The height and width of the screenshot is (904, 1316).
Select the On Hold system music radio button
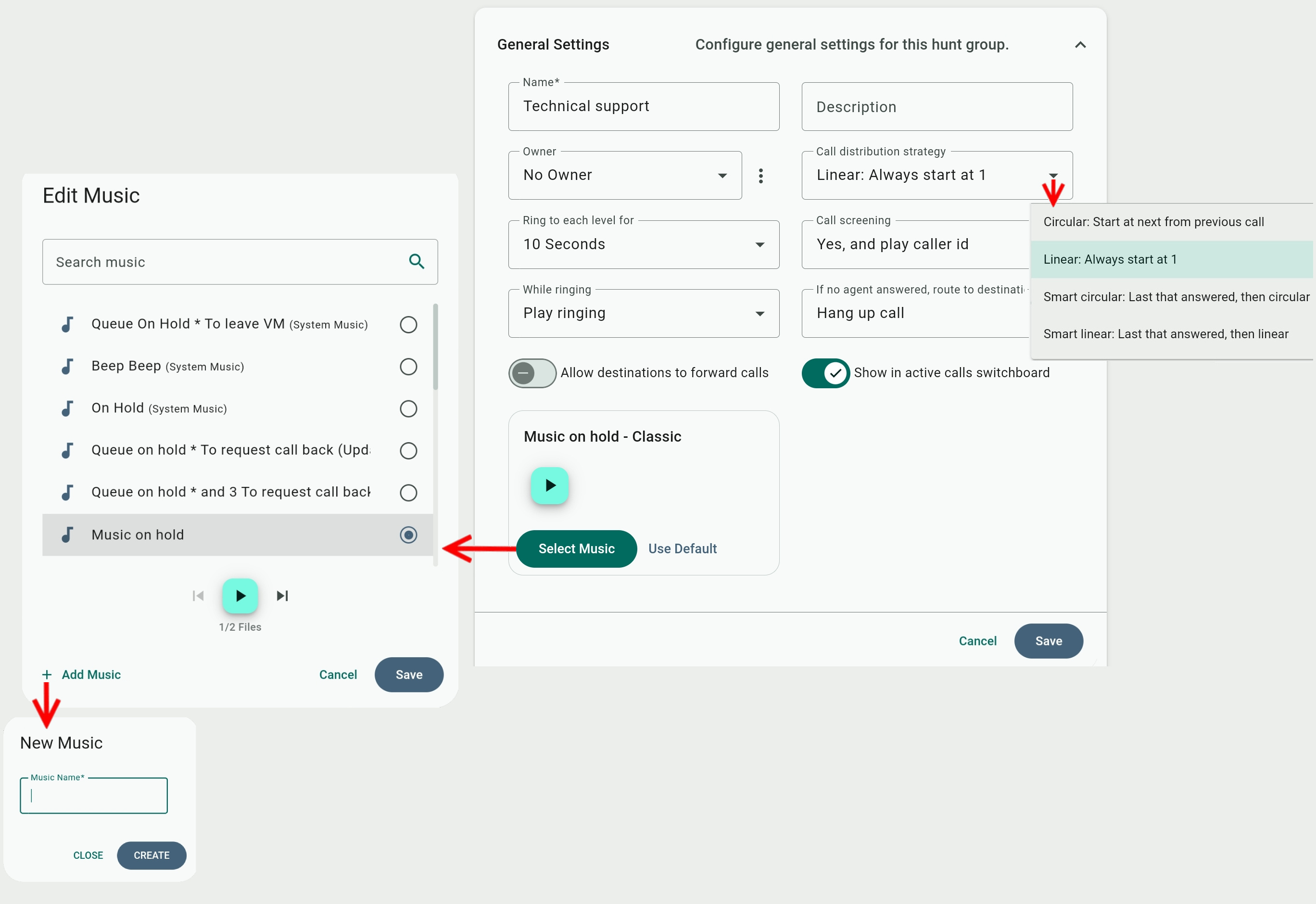tap(408, 408)
